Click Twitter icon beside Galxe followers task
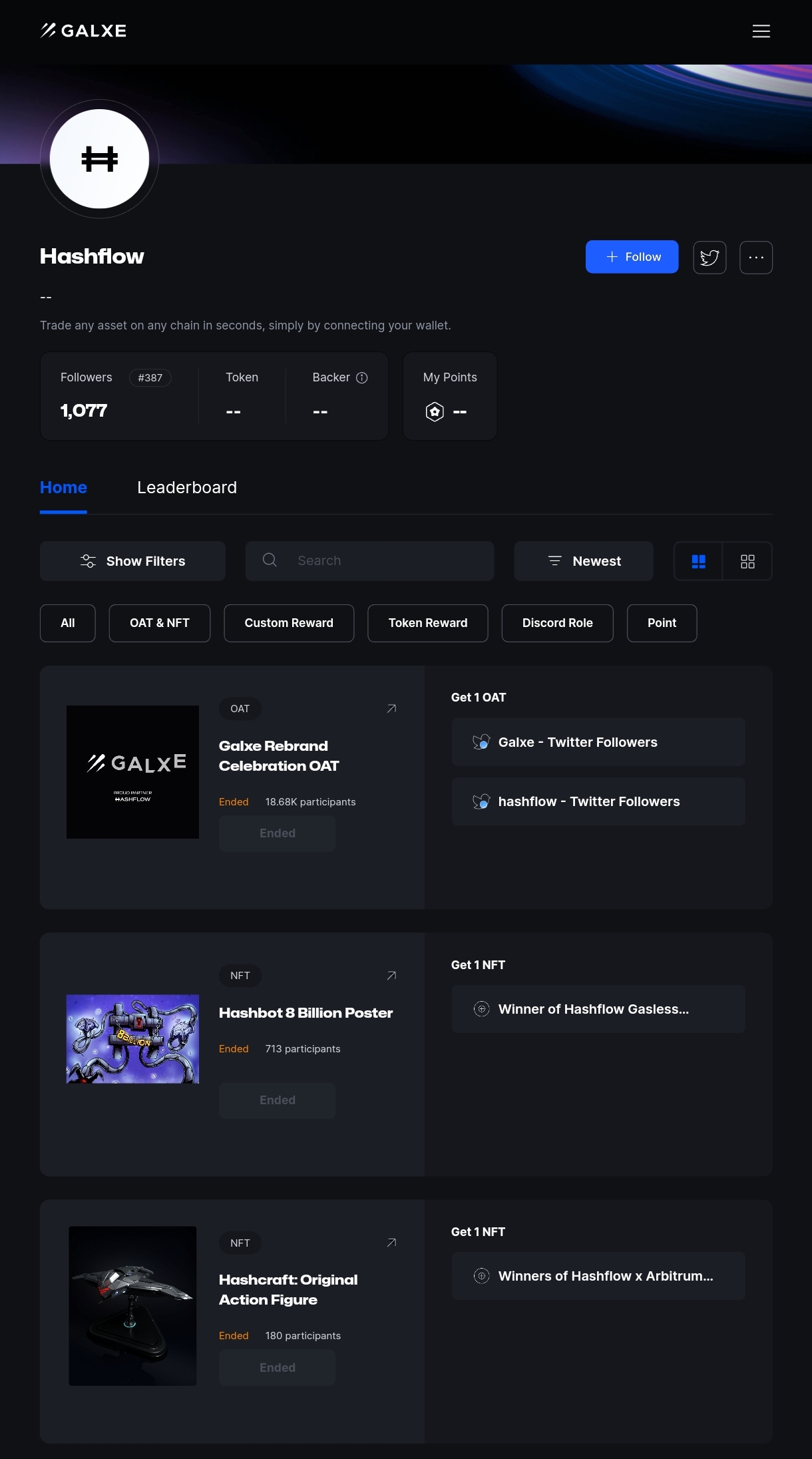The height and width of the screenshot is (1459, 812). pyautogui.click(x=481, y=742)
